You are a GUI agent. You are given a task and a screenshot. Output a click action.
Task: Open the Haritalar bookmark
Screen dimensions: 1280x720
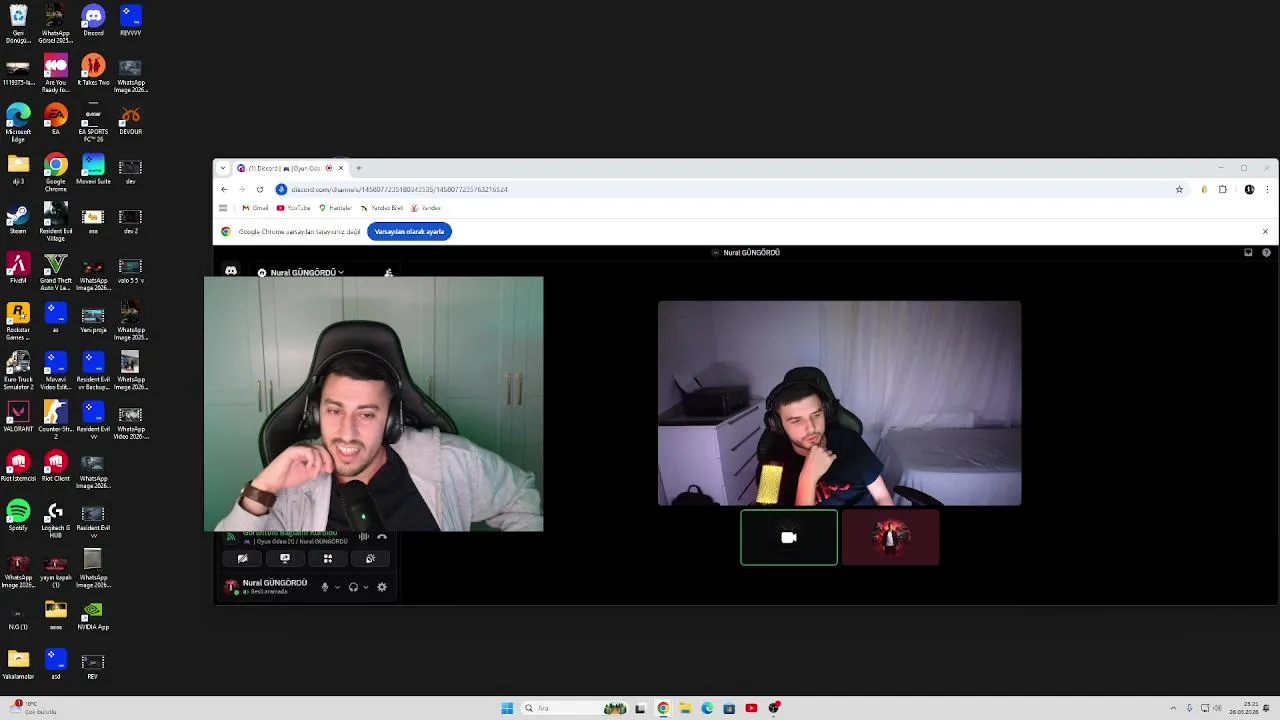(335, 208)
